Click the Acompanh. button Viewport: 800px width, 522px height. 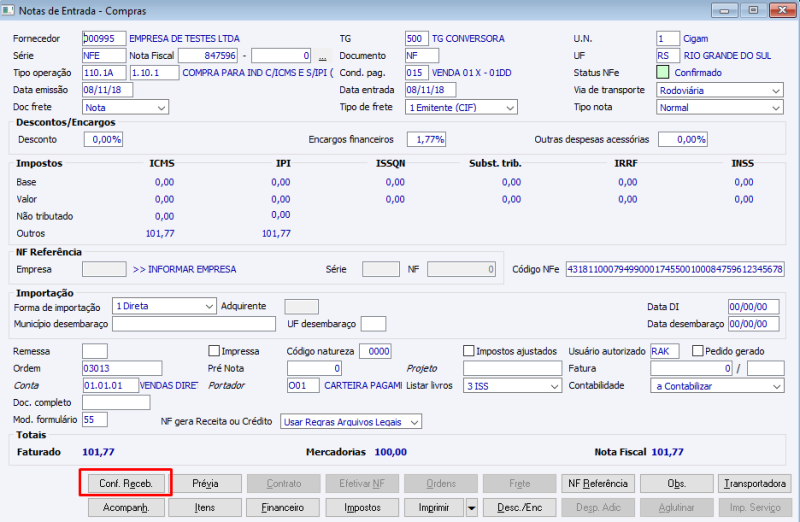(126, 508)
